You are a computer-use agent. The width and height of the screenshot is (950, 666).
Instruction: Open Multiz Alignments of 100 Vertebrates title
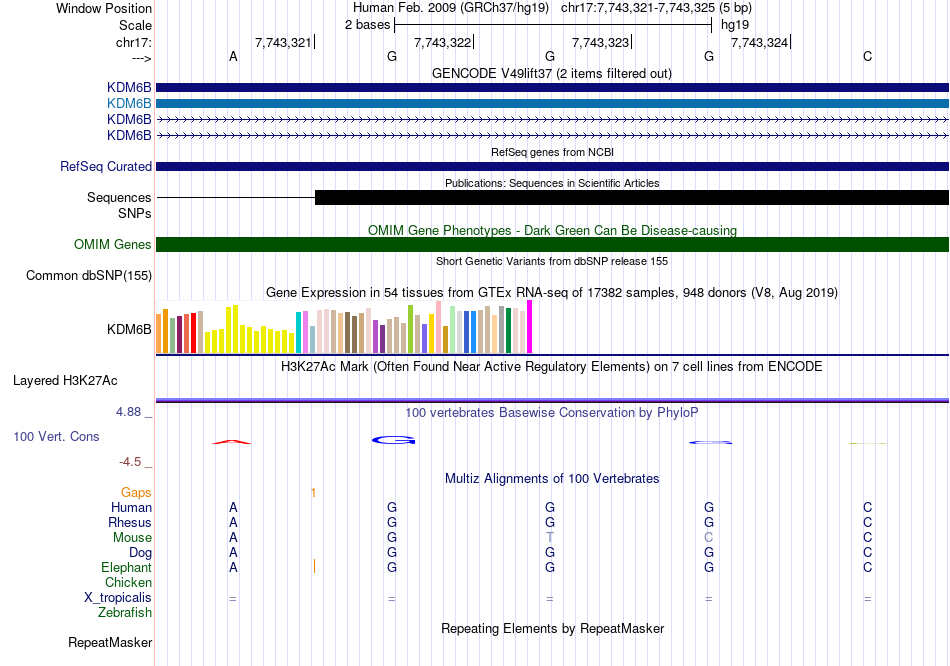(552, 479)
